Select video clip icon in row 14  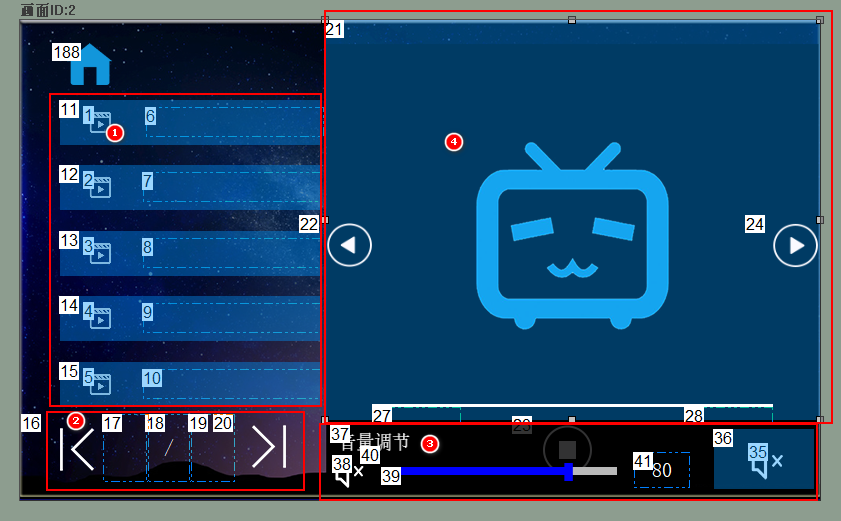pos(100,318)
